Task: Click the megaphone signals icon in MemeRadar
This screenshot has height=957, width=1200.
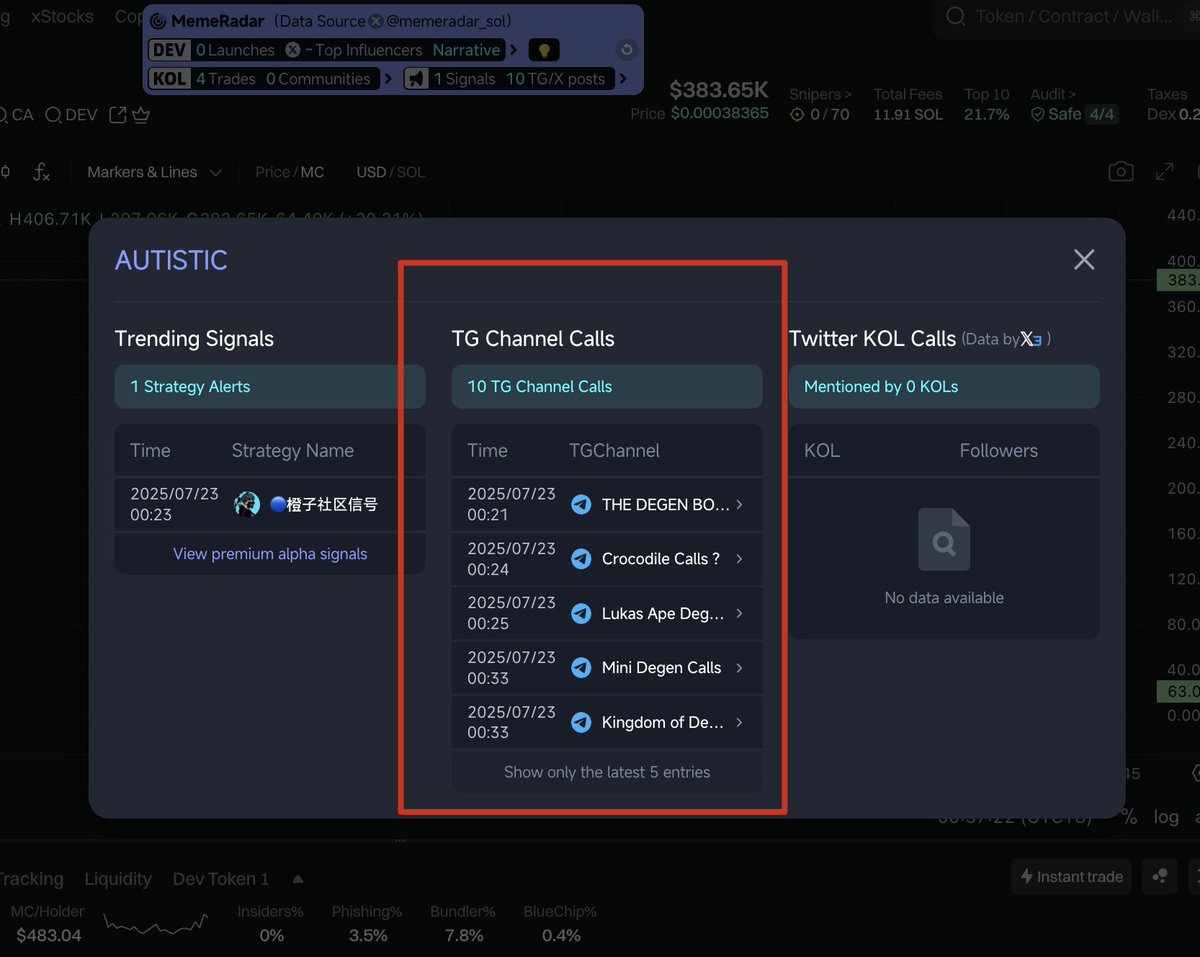Action: tap(416, 79)
